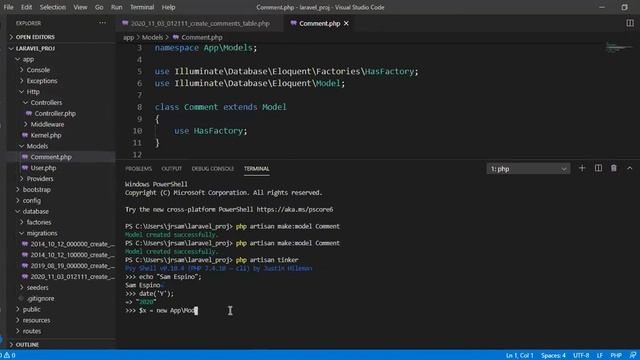
Task: Open the Help menu
Action: (x=168, y=7)
